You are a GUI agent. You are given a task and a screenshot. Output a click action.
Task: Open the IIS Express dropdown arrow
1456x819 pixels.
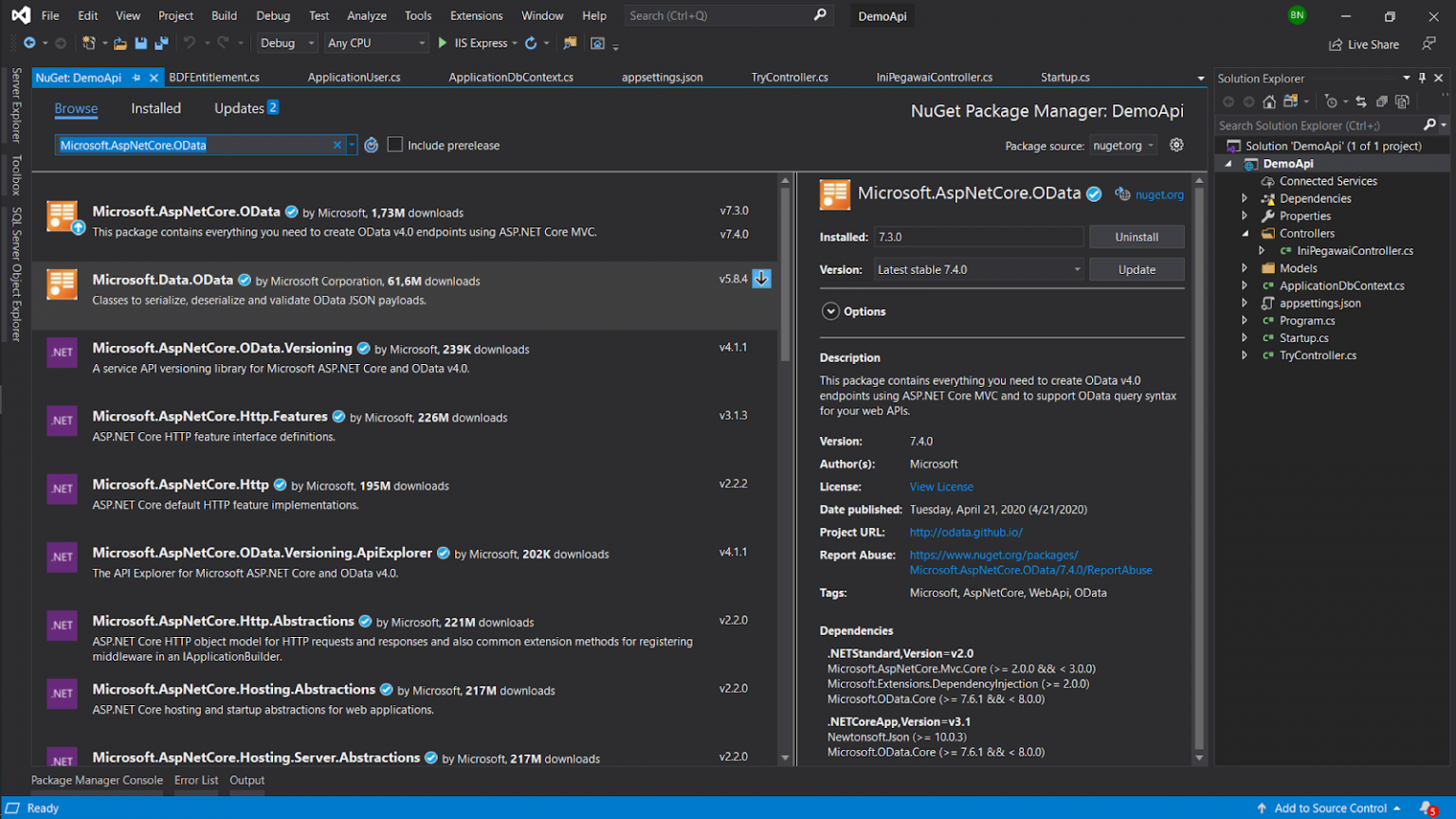(515, 43)
